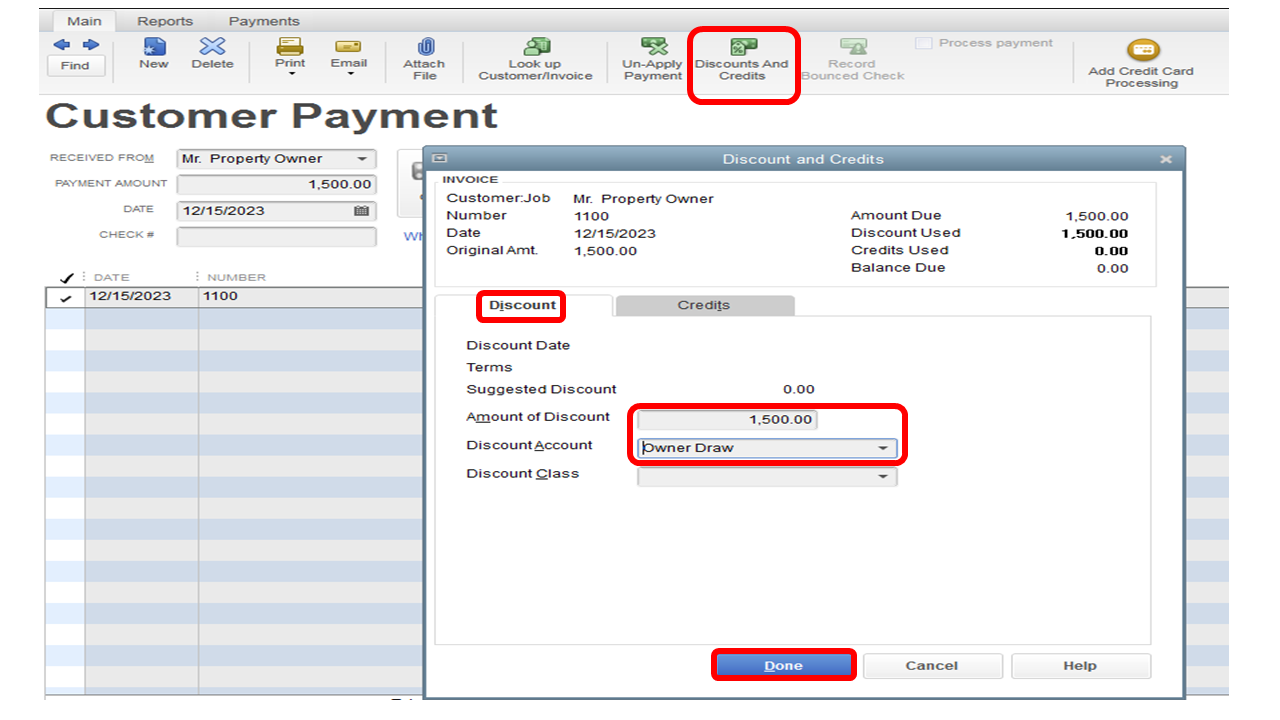Click the Cancel button
Screen dimensions: 1280x720
tap(931, 665)
